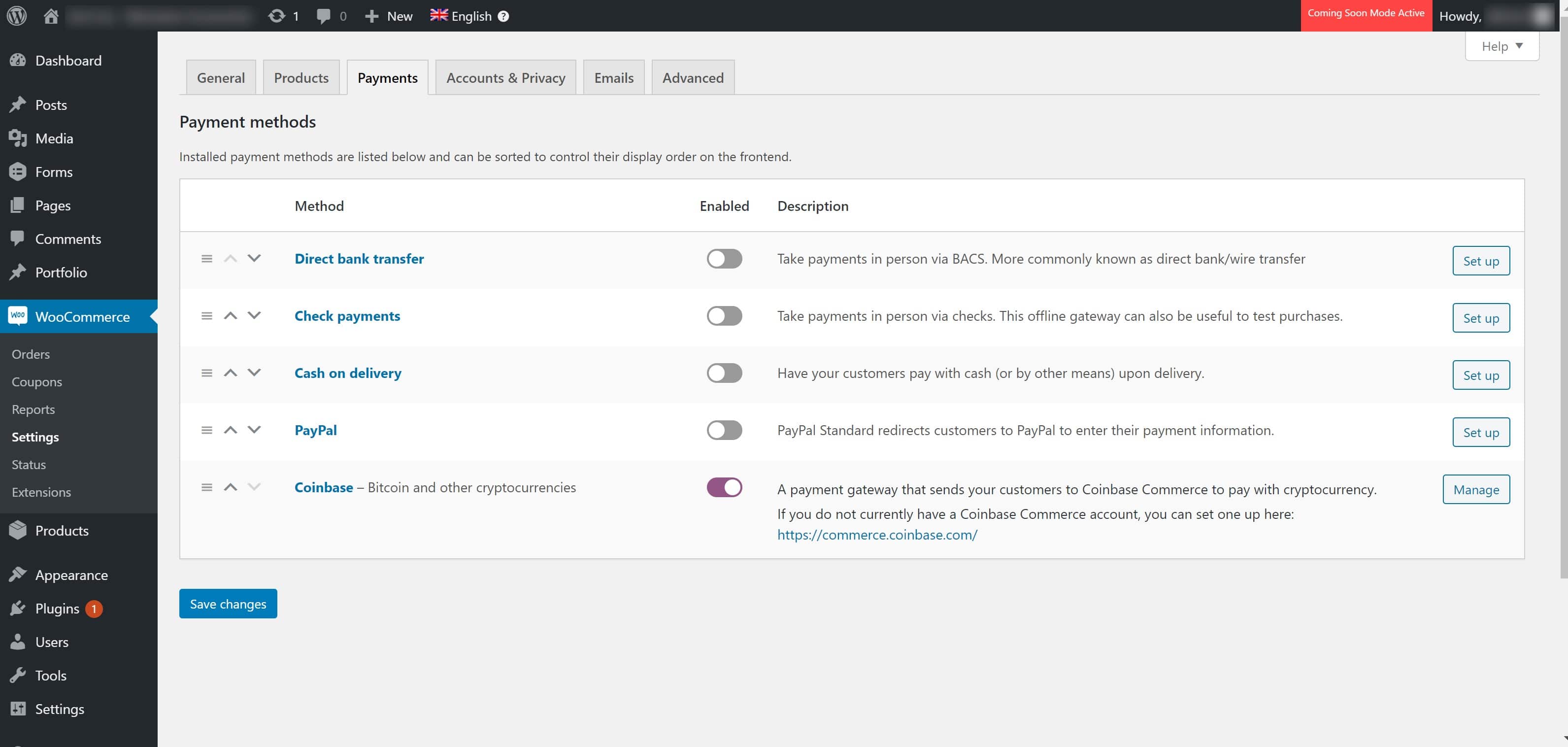Click the UK flag language icon
The width and height of the screenshot is (1568, 747).
[x=439, y=15]
